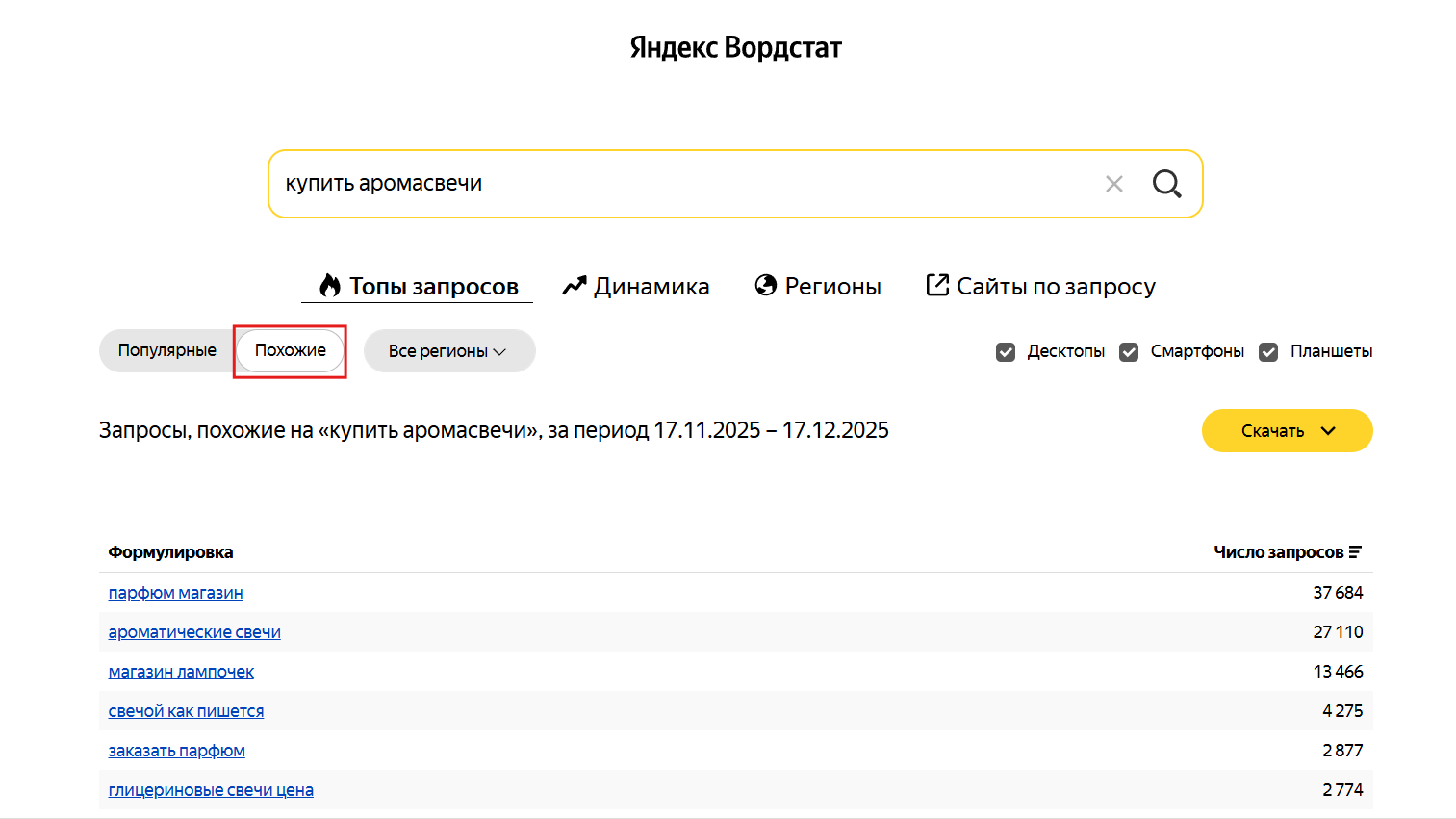Image resolution: width=1456 pixels, height=819 pixels.
Task: Go to the Сайты по запросу tab
Action: point(1040,286)
